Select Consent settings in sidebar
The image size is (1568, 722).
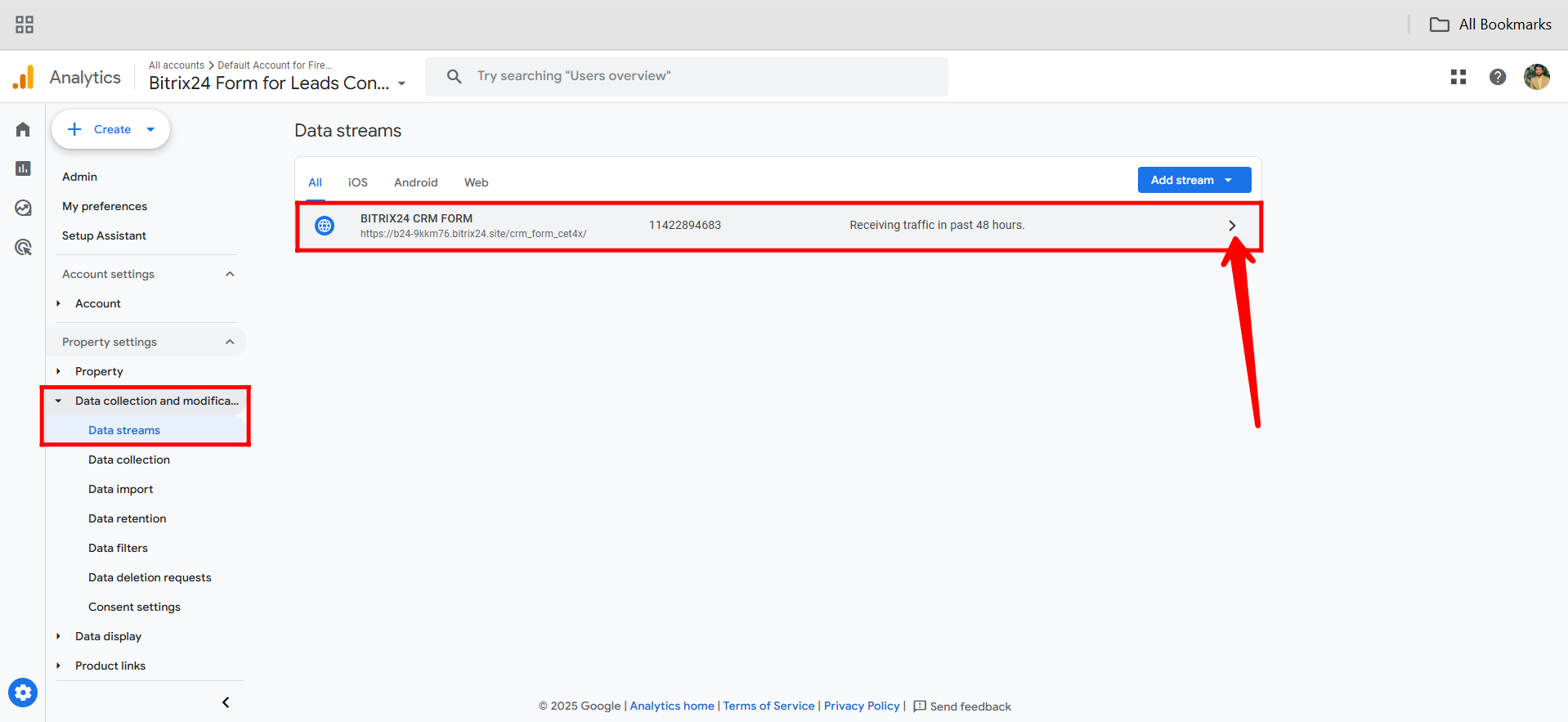[134, 607]
